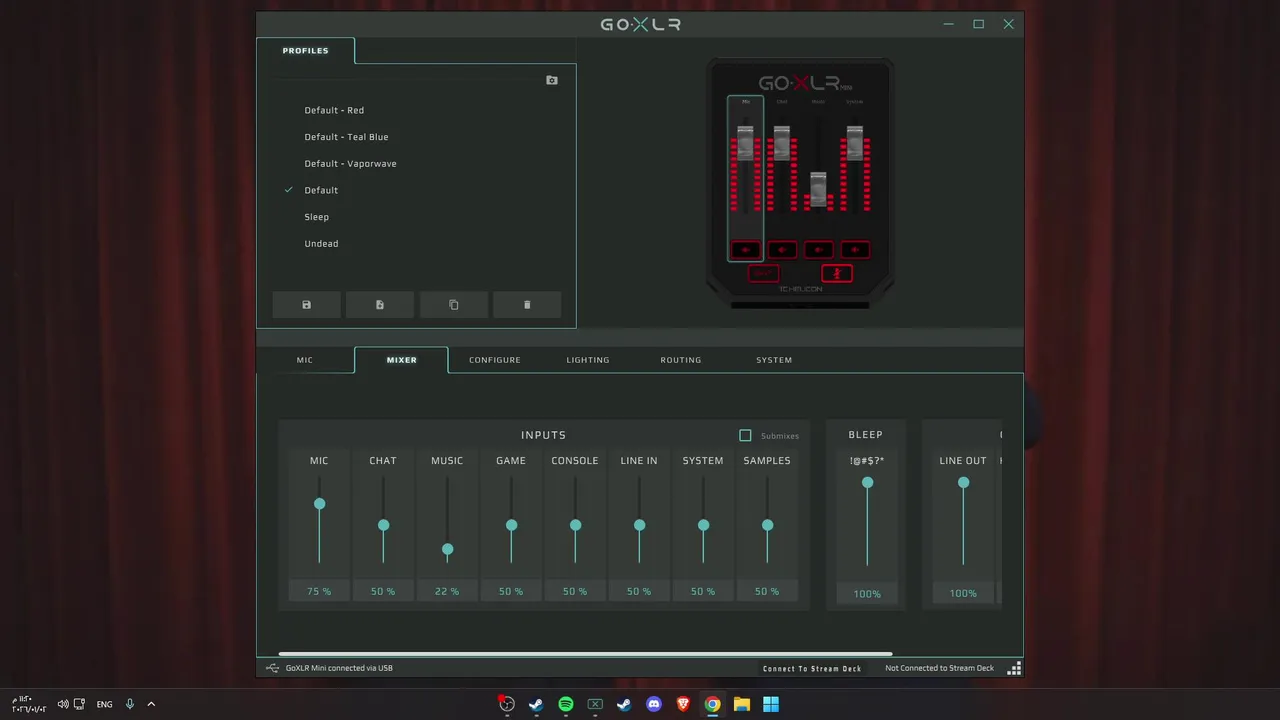Open File Explorer from the taskbar
Viewport: 1280px width, 720px height.
tap(742, 704)
